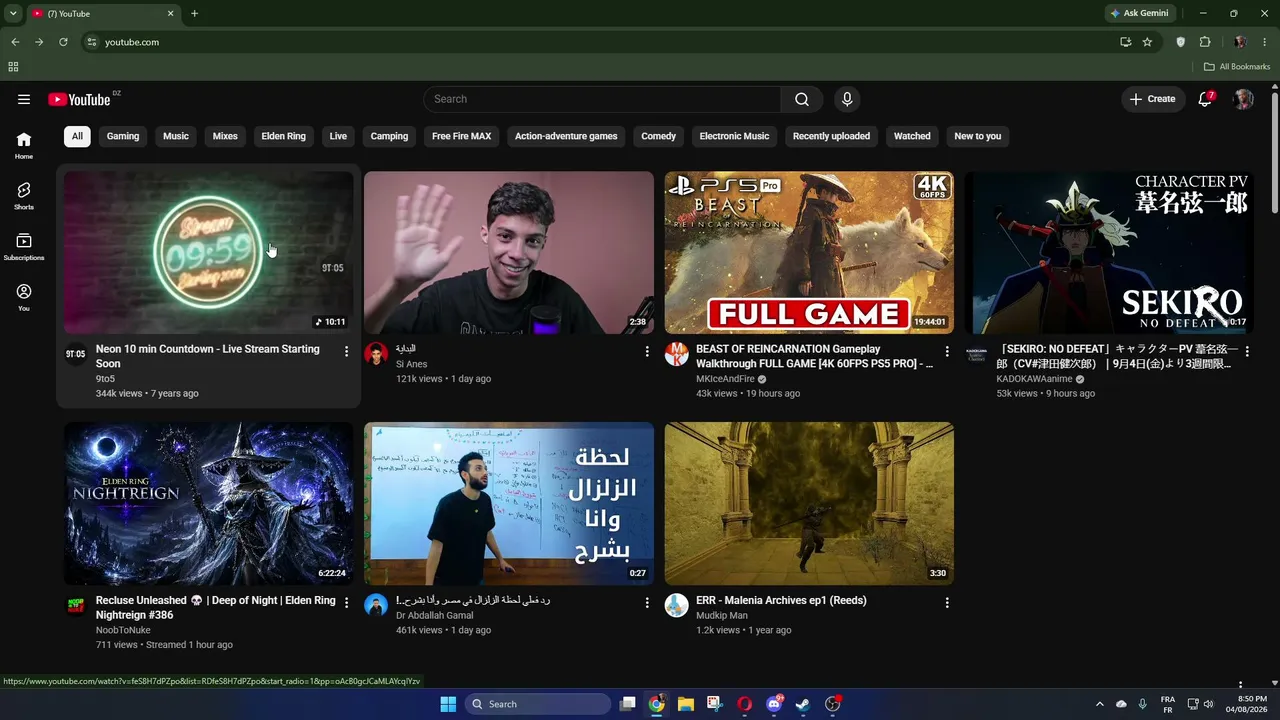1280x720 pixels.
Task: Open the 9to5 channel avatar
Action: point(76,354)
